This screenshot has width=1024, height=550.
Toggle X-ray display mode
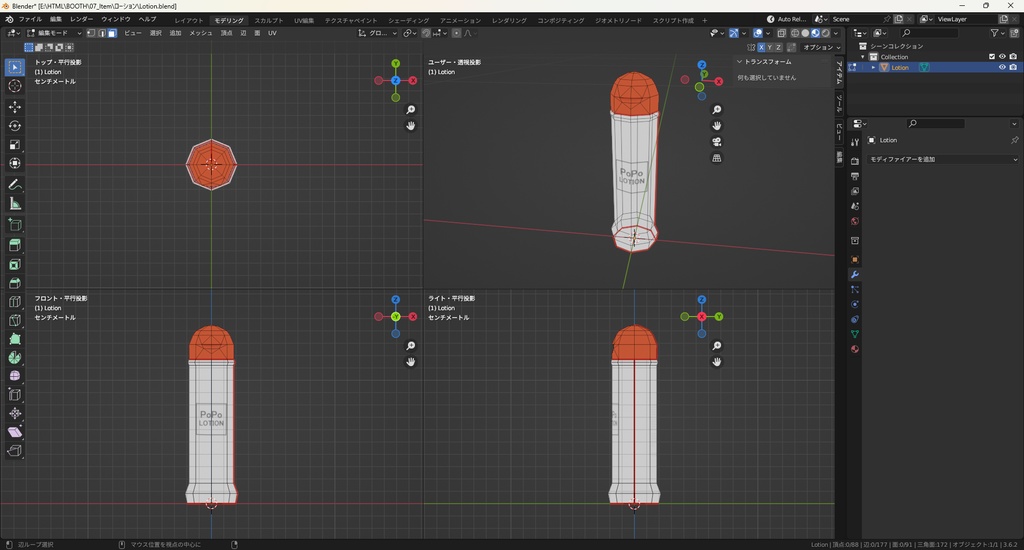(x=782, y=33)
